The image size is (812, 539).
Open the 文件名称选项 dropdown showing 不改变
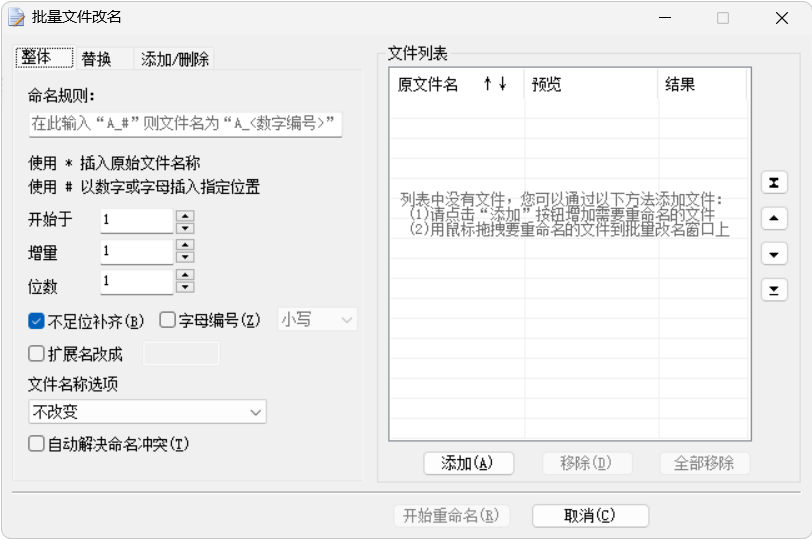148,412
